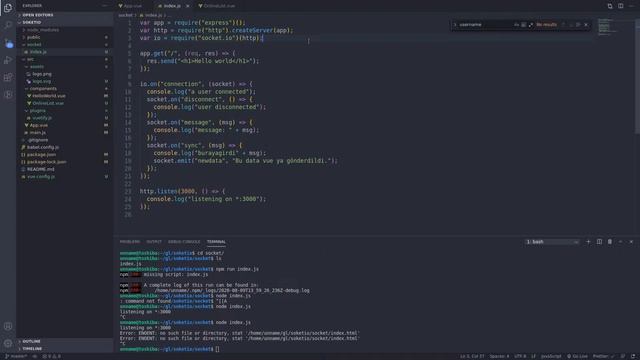Toggle Use Regular Expression in find widget

531,24
